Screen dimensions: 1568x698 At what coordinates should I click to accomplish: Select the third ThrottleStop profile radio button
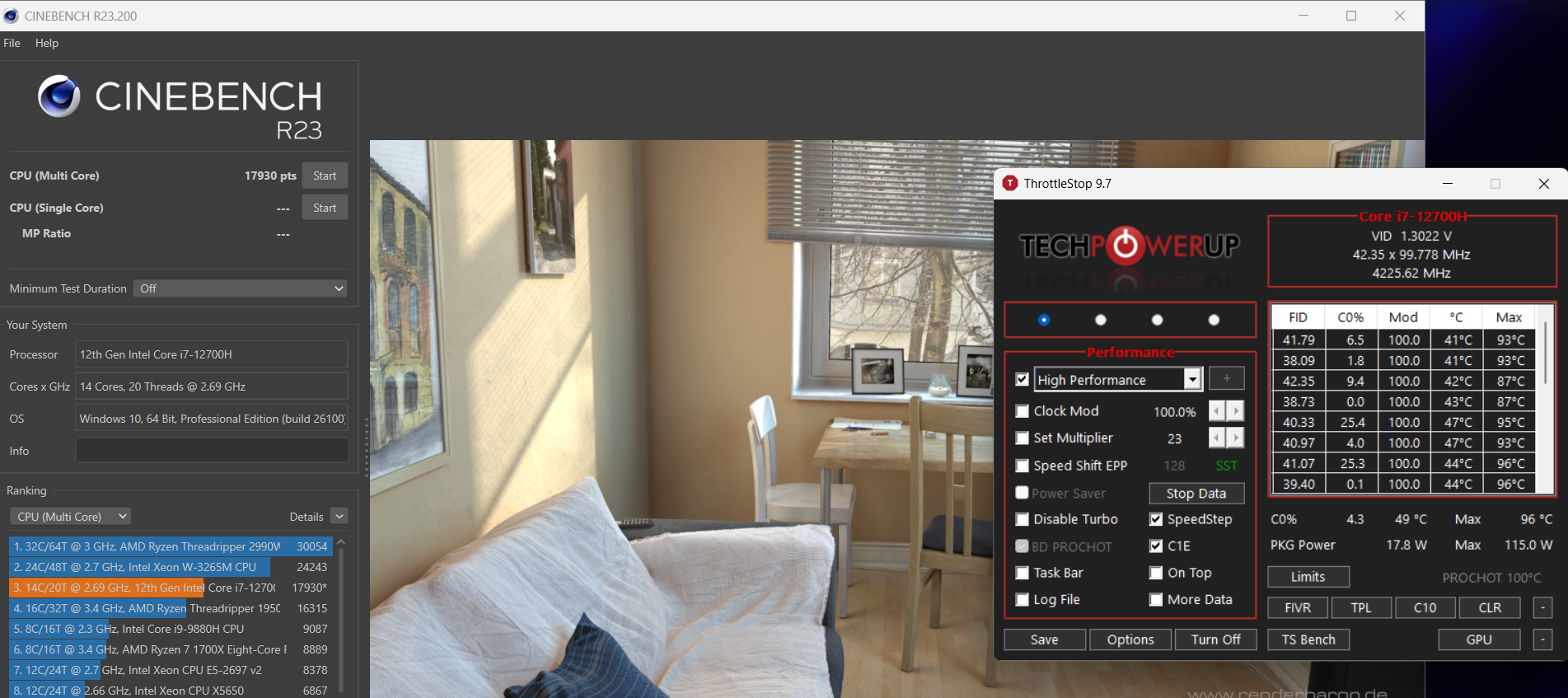pyautogui.click(x=1158, y=320)
